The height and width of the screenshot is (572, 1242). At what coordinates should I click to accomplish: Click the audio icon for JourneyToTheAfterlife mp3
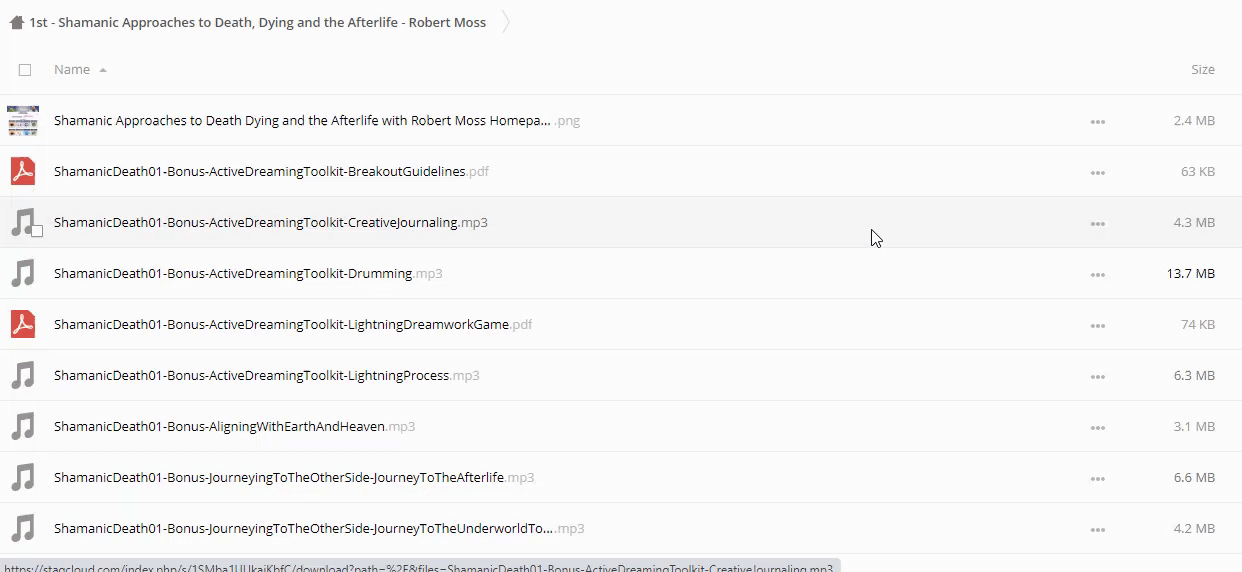[x=23, y=478]
